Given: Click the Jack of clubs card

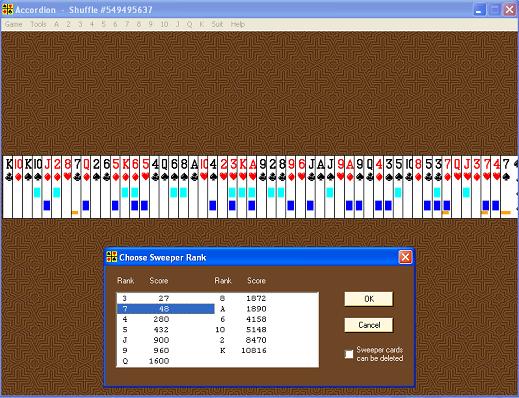Looking at the screenshot, I should pyautogui.click(x=311, y=187).
